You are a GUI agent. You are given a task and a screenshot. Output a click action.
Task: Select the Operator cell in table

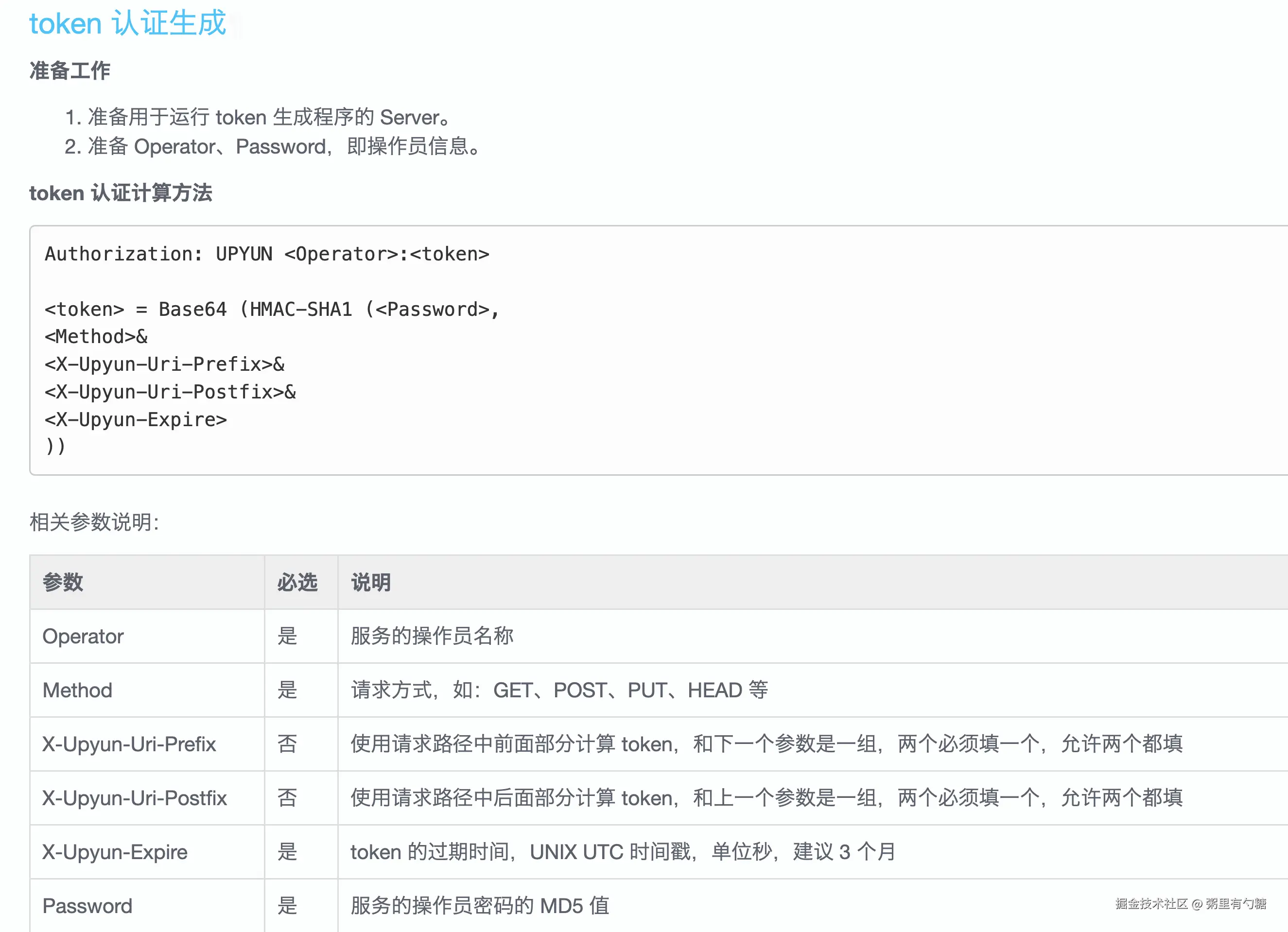83,636
